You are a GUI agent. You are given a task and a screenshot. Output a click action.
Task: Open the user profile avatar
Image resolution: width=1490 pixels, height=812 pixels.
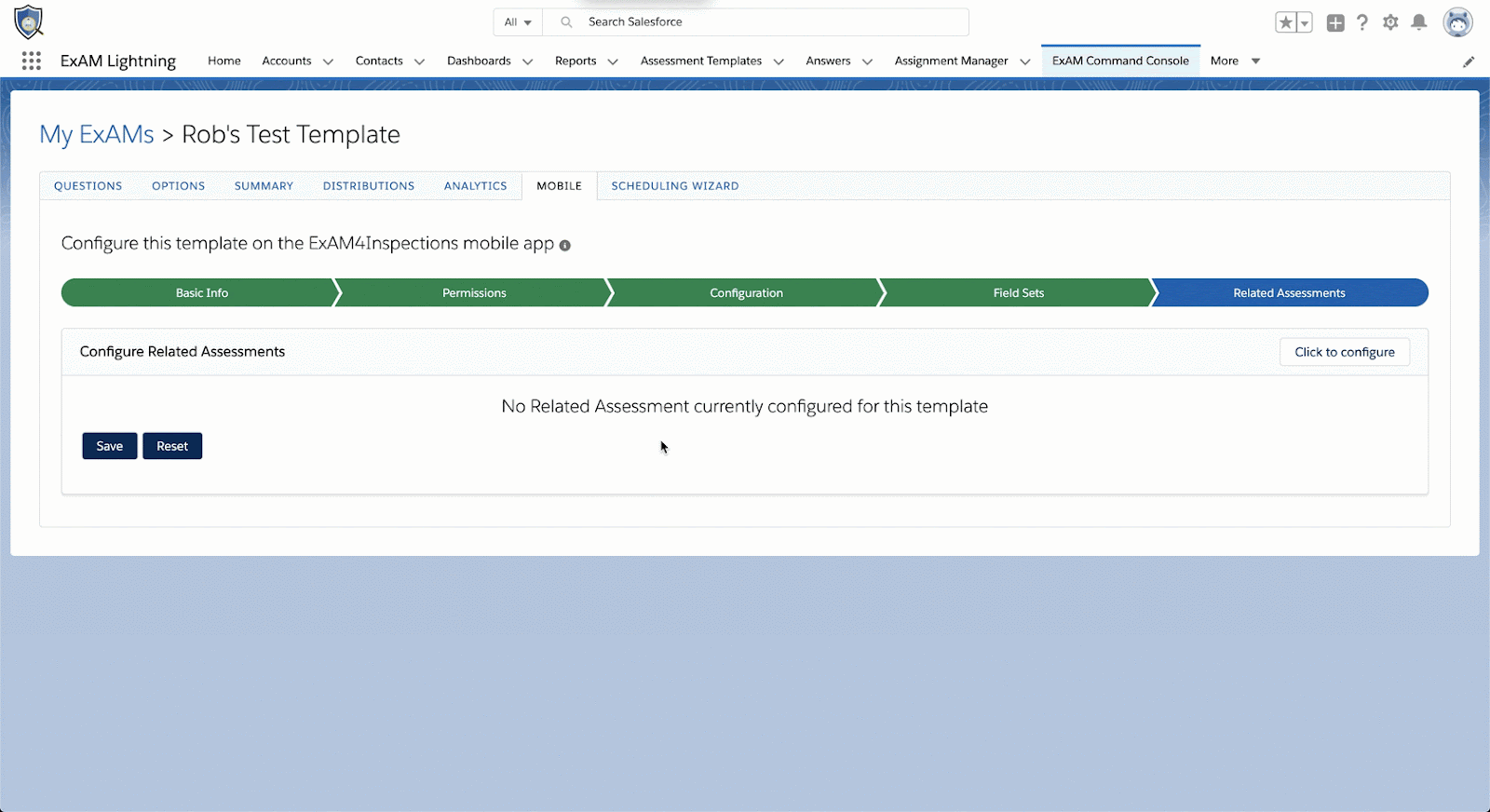click(1457, 22)
